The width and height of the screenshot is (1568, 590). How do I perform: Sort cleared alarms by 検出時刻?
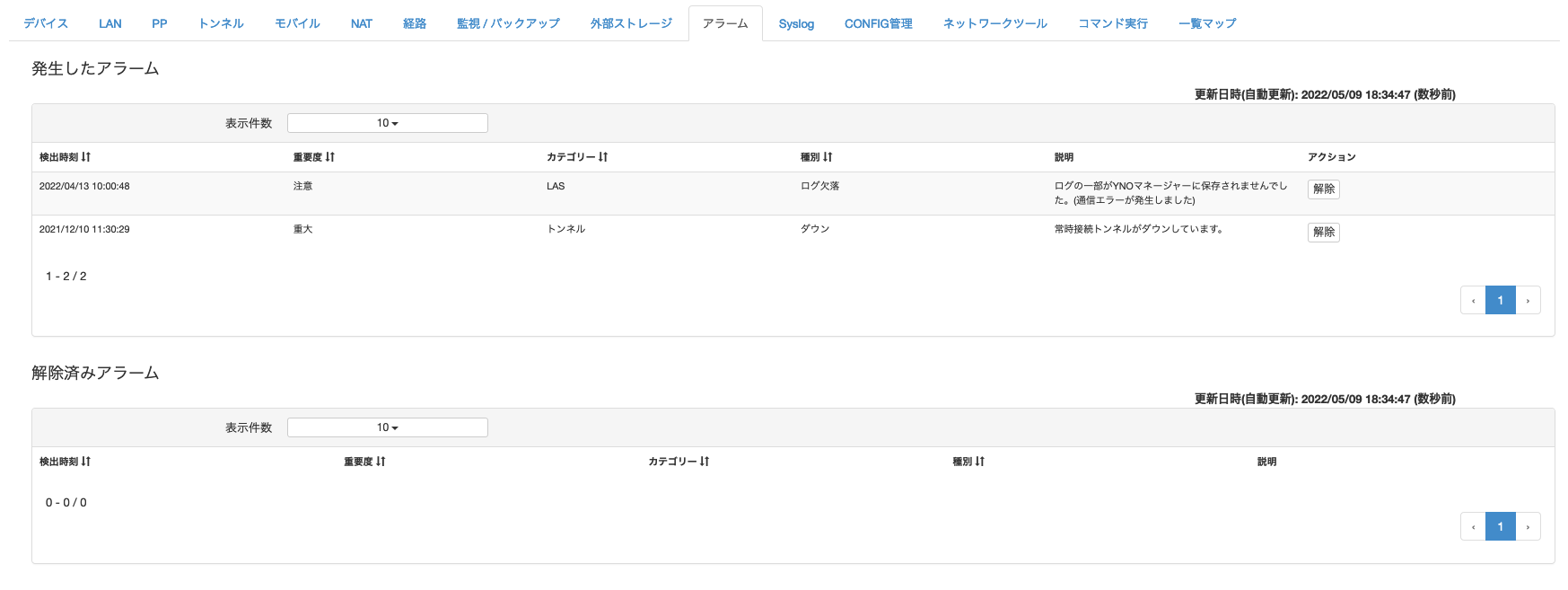65,462
